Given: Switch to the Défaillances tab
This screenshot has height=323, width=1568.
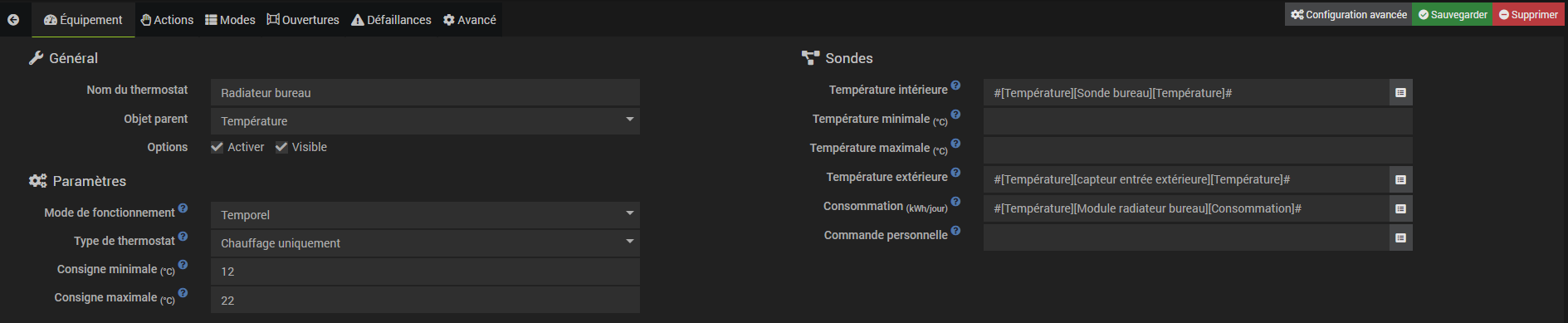Looking at the screenshot, I should coord(391,20).
